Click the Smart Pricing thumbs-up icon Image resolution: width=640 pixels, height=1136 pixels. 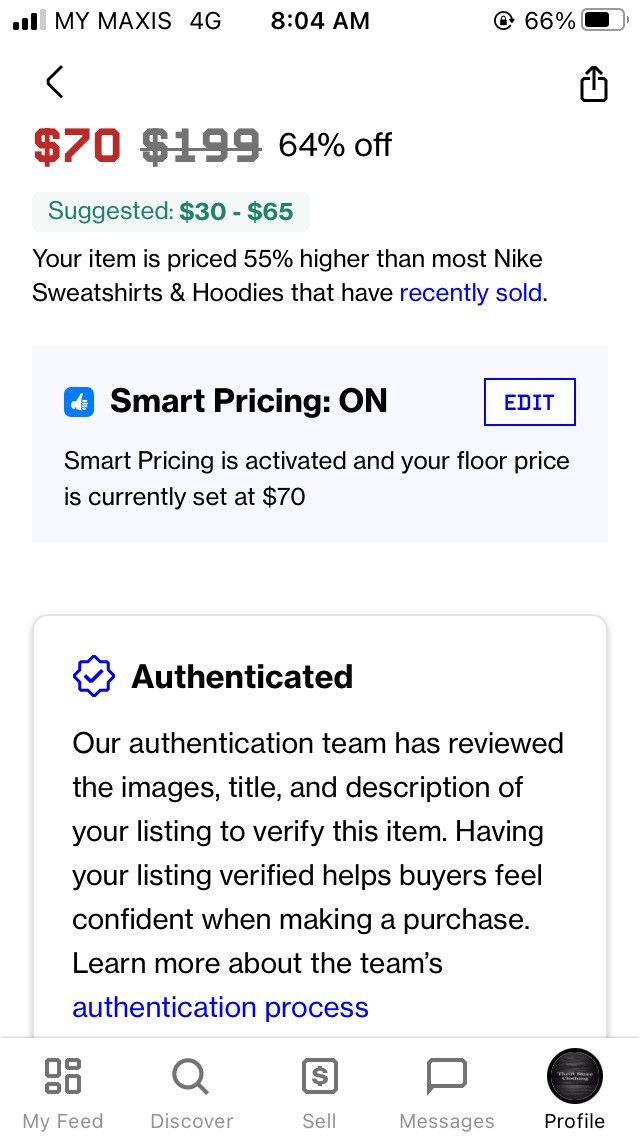(79, 402)
